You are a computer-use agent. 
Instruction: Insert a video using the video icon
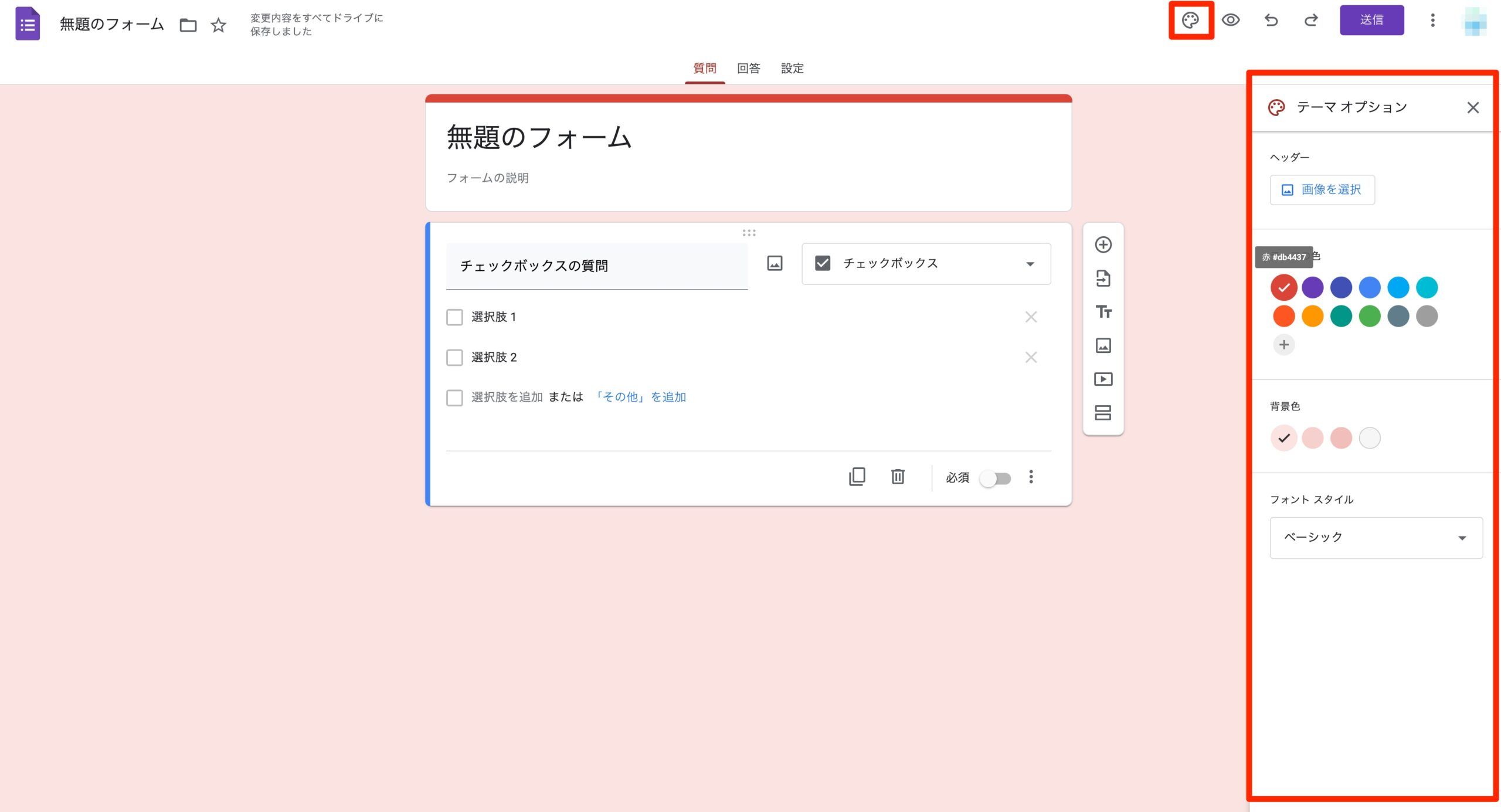pyautogui.click(x=1103, y=379)
